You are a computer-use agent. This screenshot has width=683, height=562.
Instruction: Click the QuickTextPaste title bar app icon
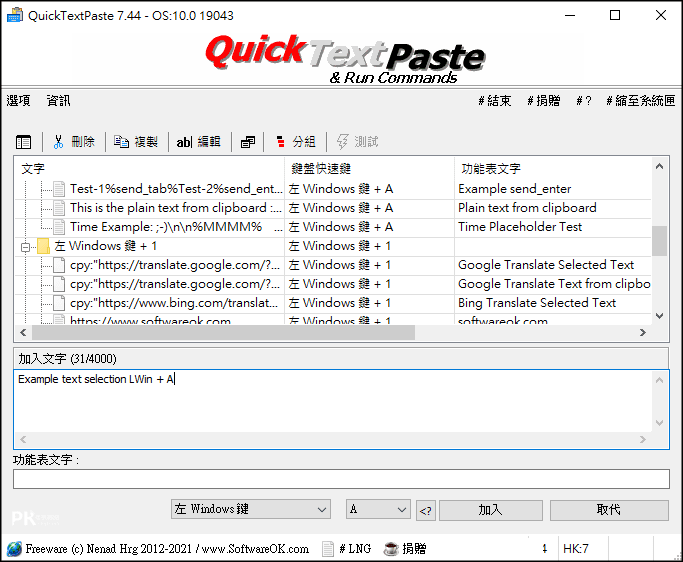pyautogui.click(x=14, y=15)
